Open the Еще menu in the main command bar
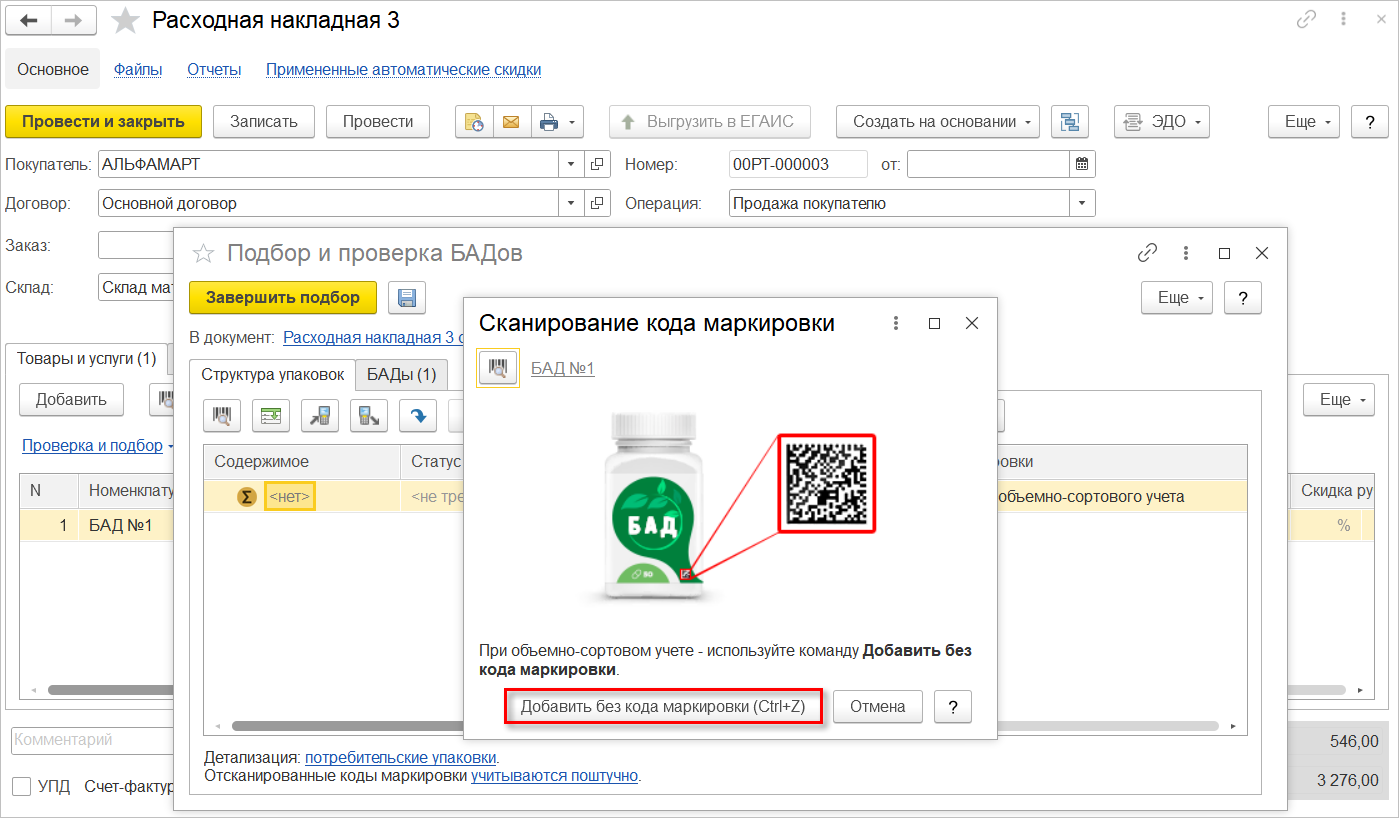 1305,122
